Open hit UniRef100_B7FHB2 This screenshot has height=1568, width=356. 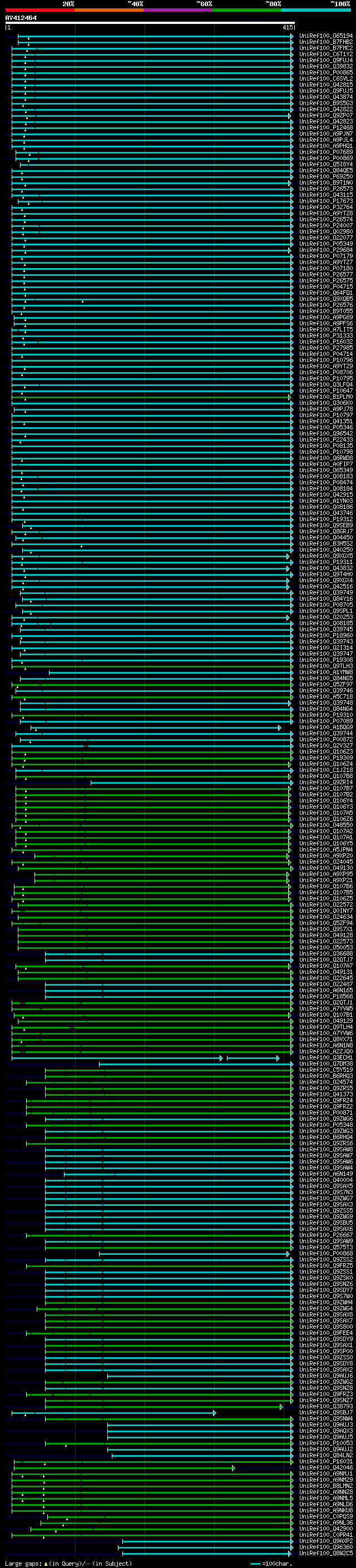click(325, 42)
